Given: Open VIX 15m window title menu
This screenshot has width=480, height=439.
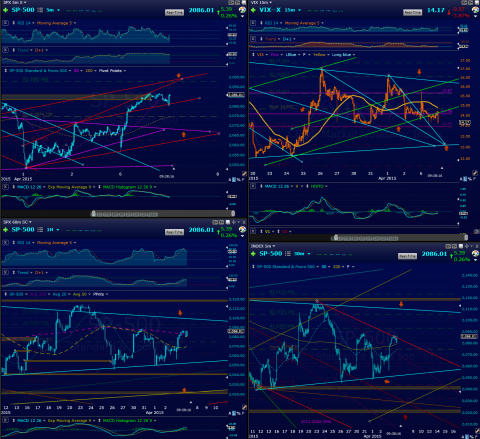Looking at the screenshot, I should (262, 2).
